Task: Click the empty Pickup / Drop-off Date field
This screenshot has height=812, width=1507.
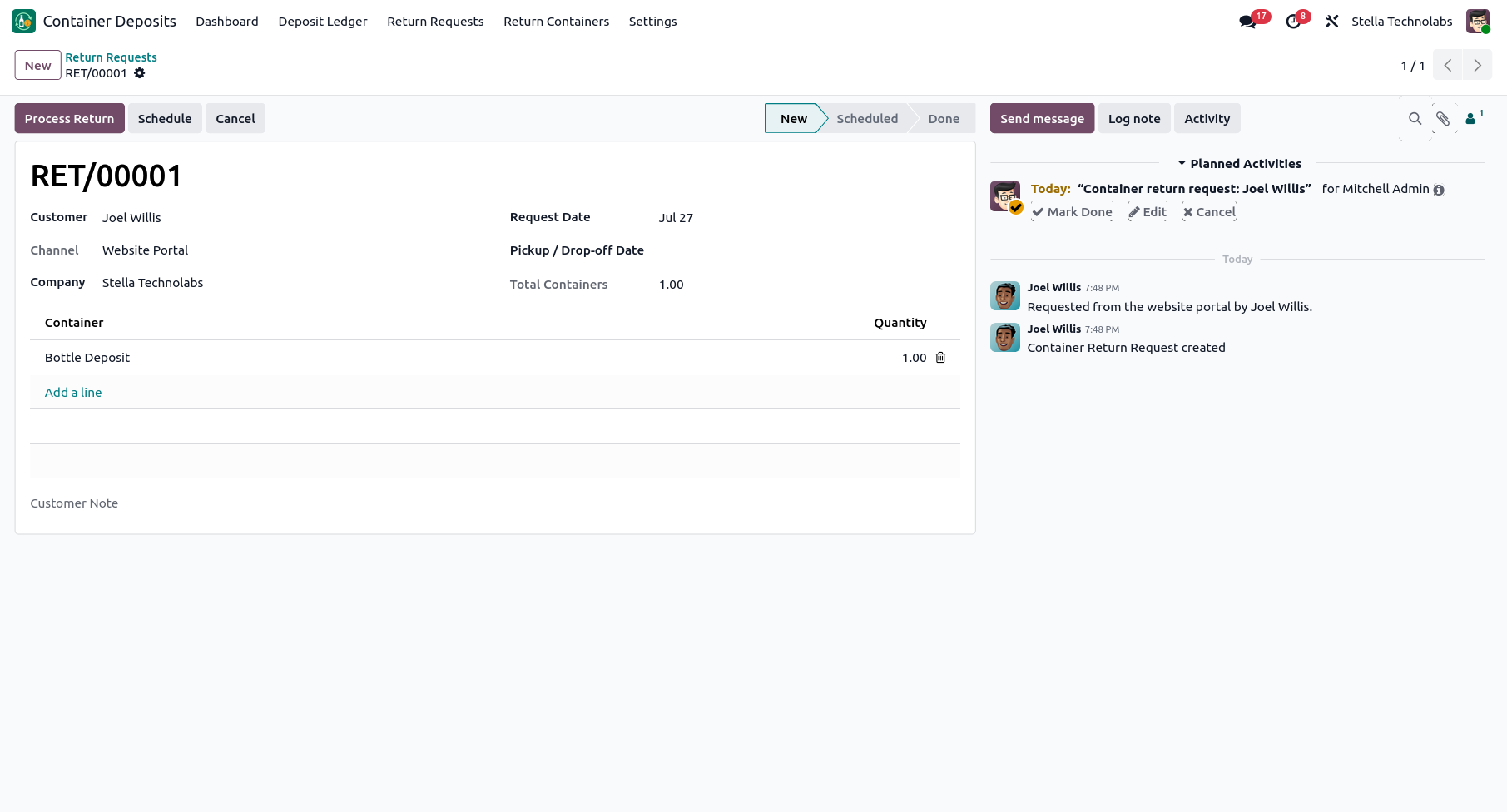Action: pyautogui.click(x=807, y=250)
